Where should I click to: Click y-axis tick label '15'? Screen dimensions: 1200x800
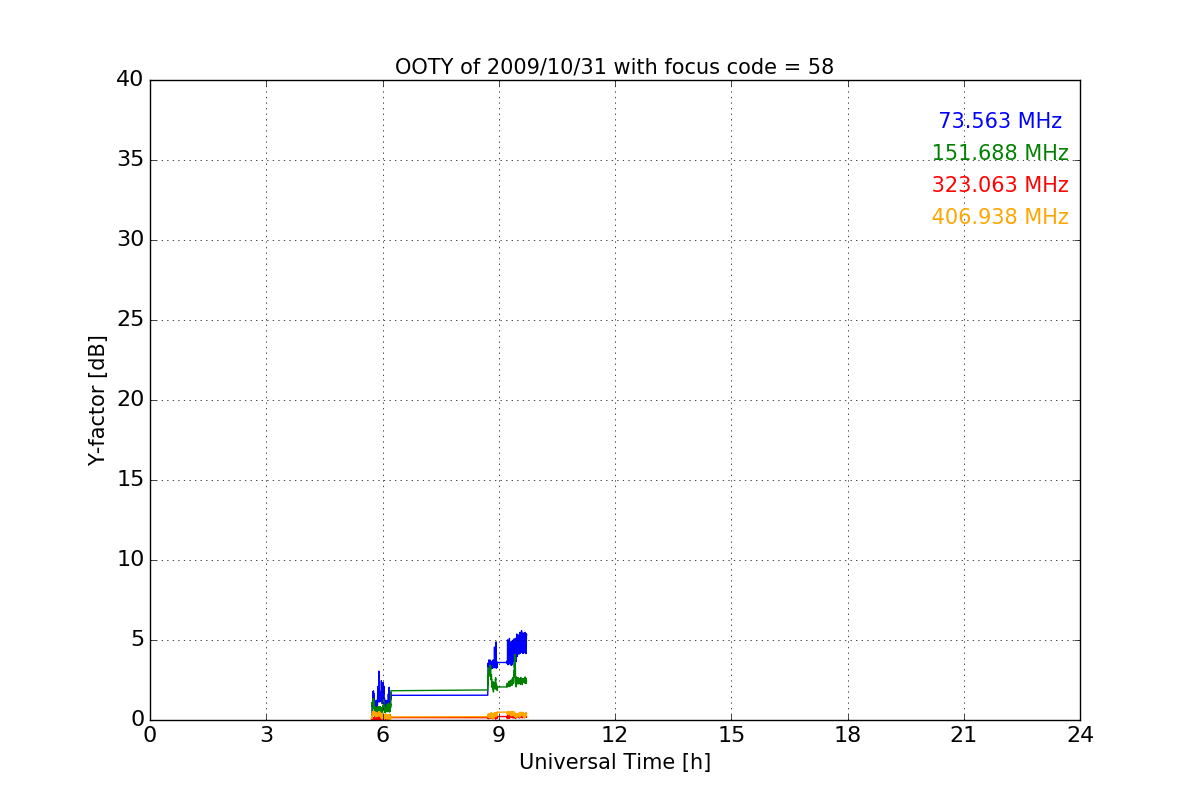[130, 480]
